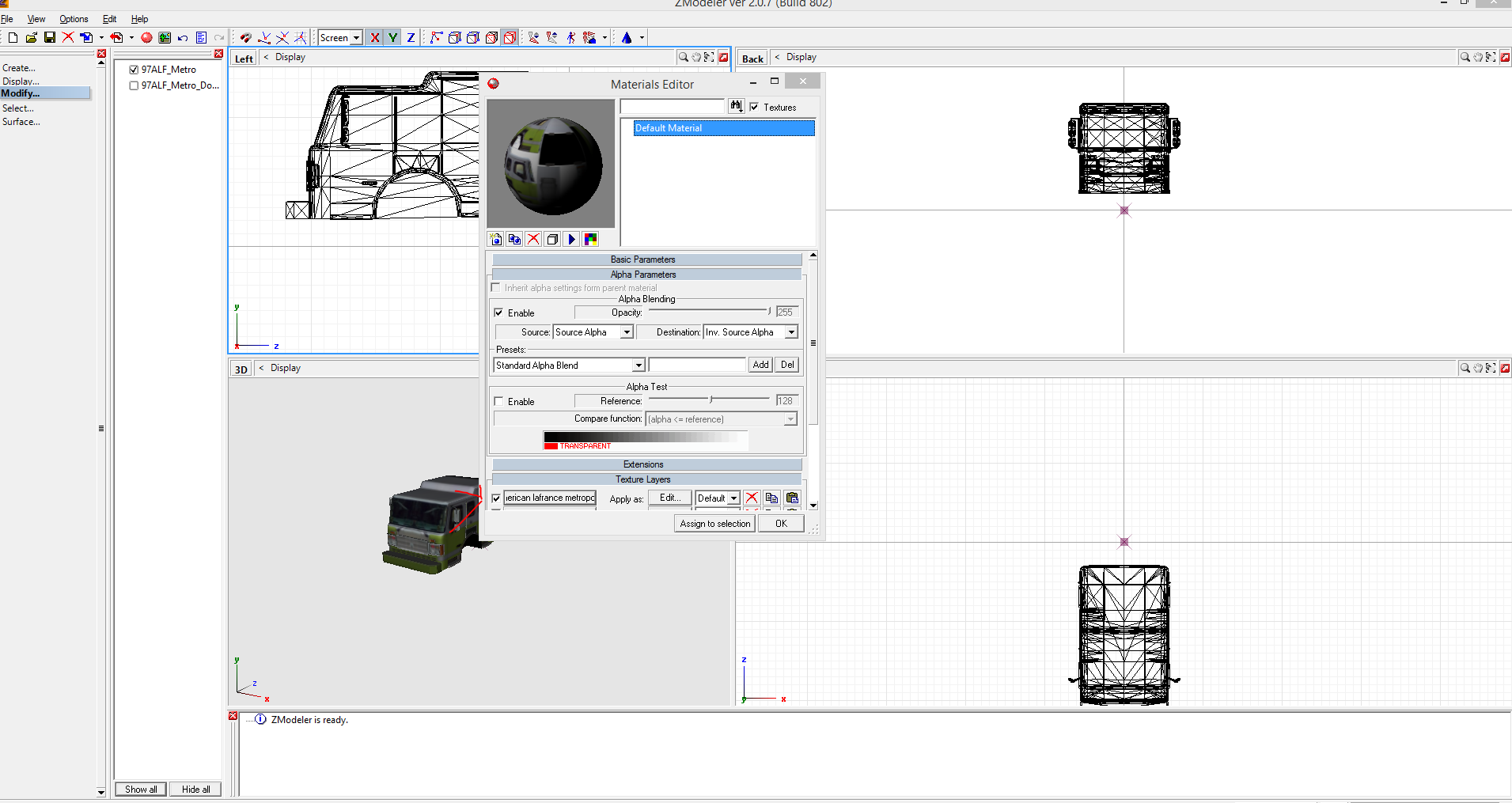Delete the Default Material
Image resolution: width=1512 pixels, height=803 pixels.
coord(534,239)
